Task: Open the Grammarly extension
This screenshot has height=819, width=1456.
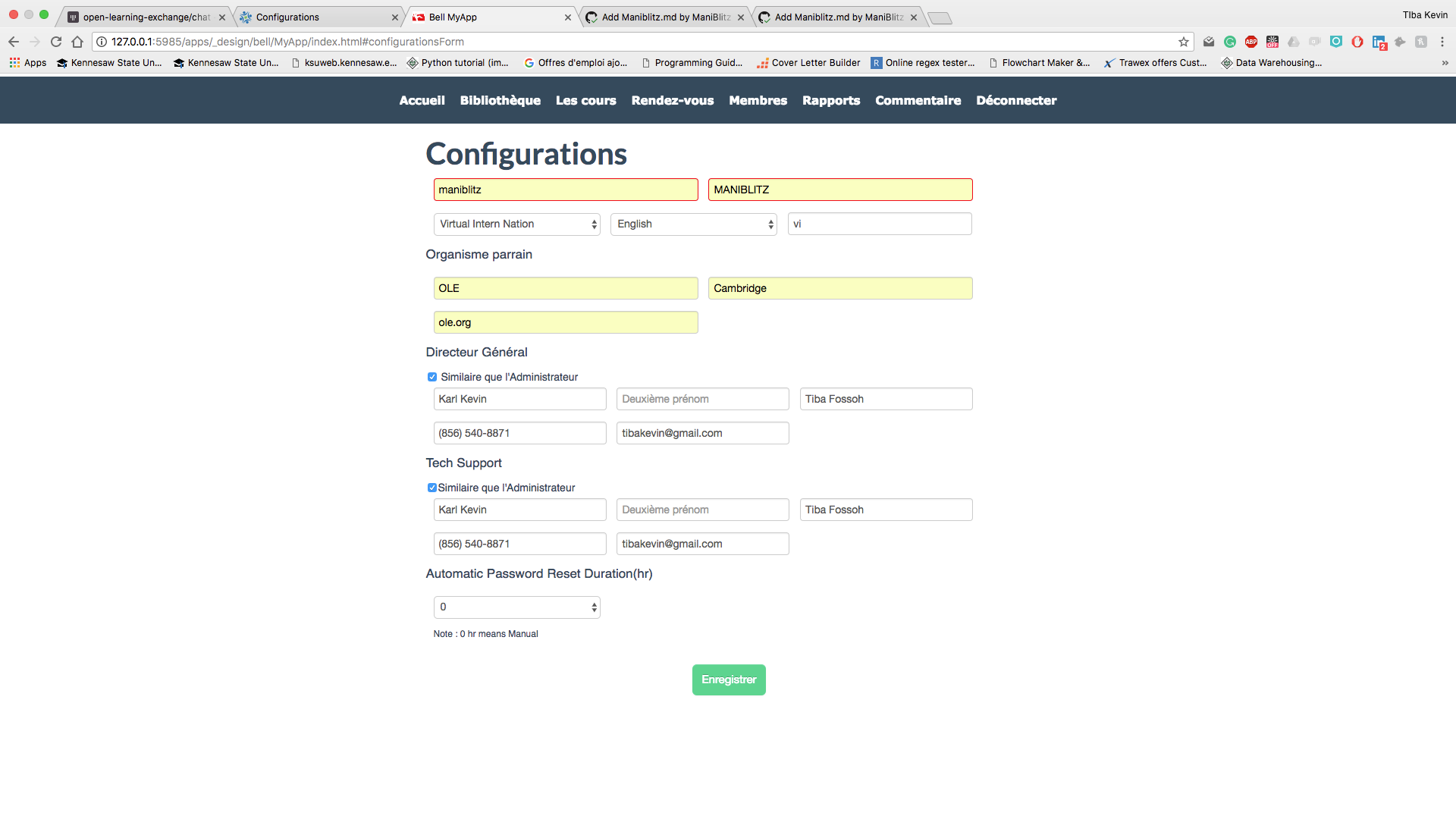Action: 1230,42
